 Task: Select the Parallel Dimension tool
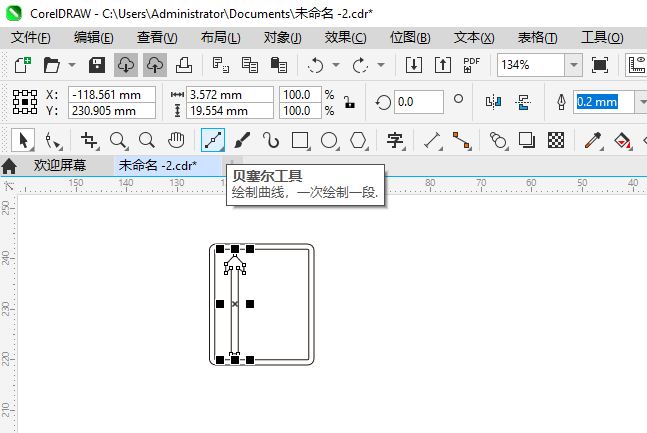click(432, 140)
